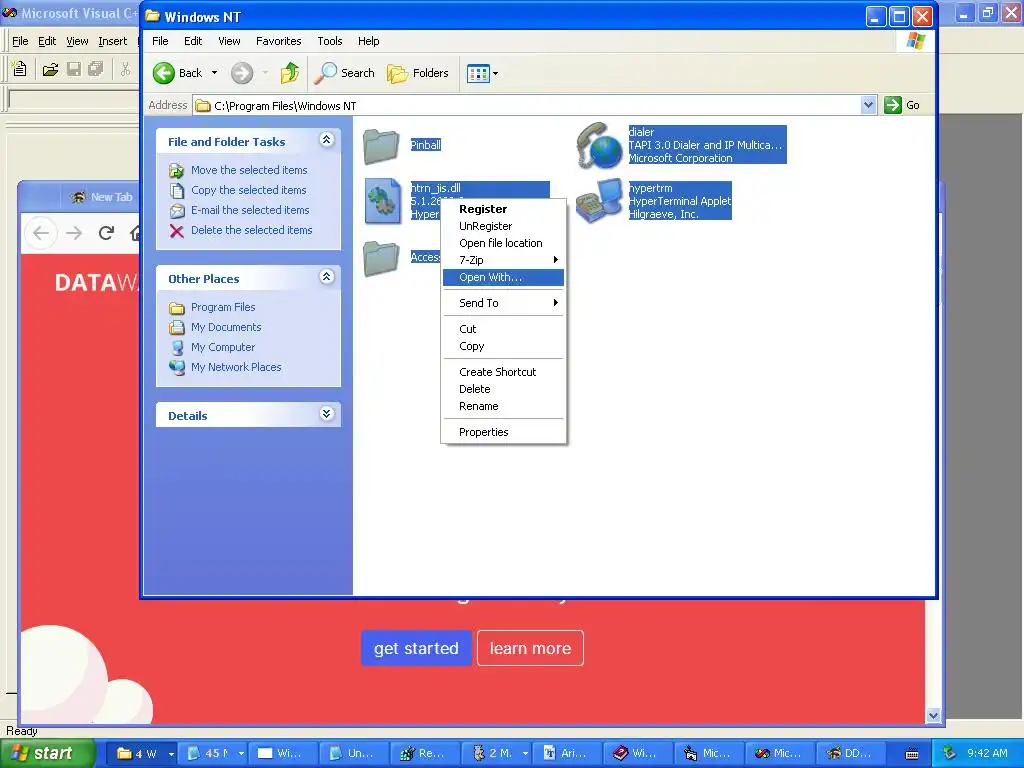1024x768 pixels.
Task: Click the get started button on webpage
Action: (x=416, y=648)
